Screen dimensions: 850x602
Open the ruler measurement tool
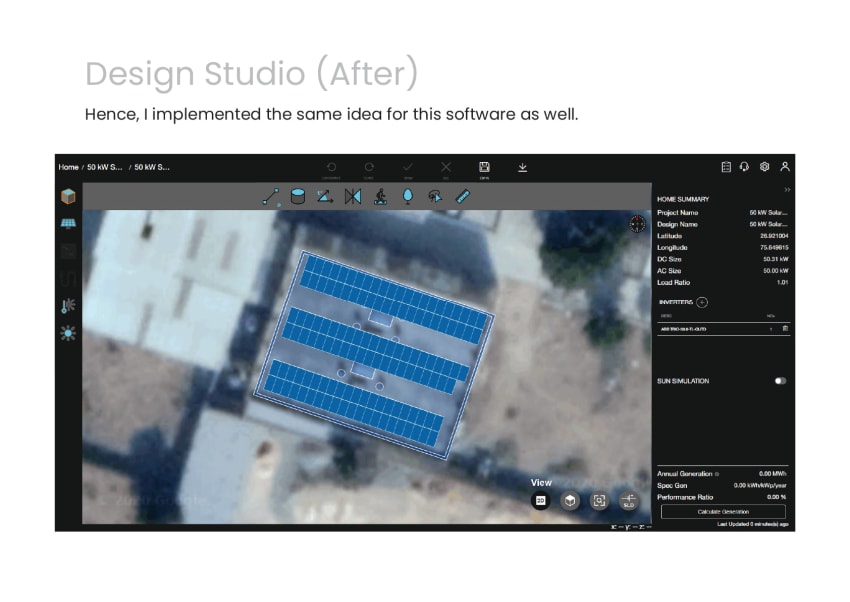(462, 196)
